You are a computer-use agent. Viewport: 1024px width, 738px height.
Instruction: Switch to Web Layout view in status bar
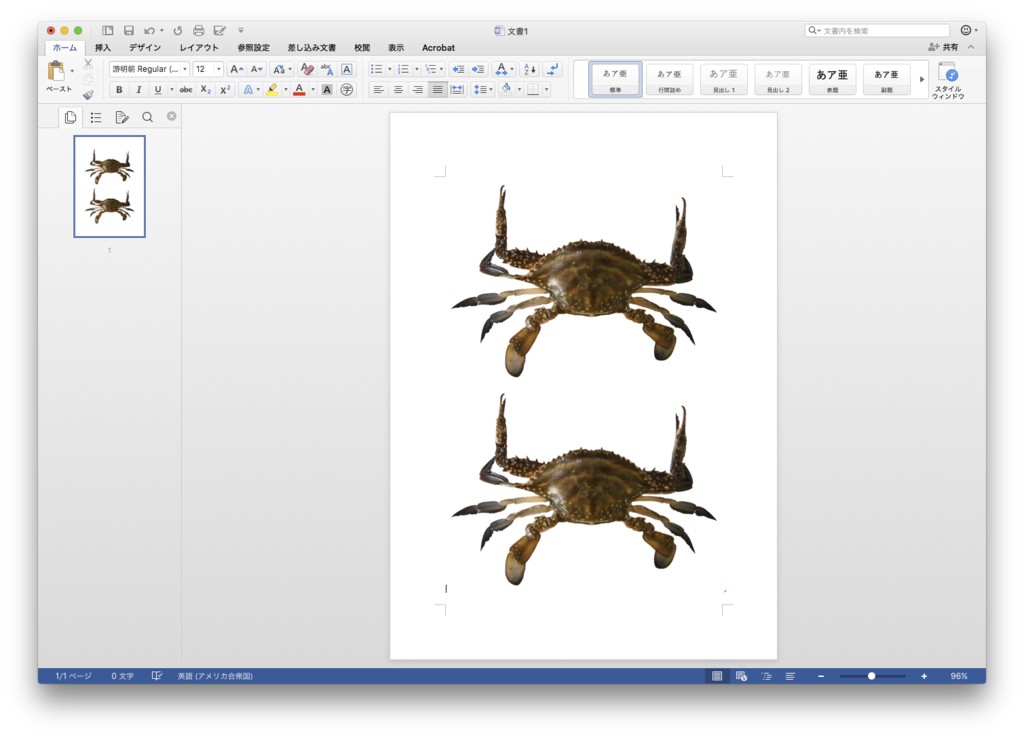point(741,676)
